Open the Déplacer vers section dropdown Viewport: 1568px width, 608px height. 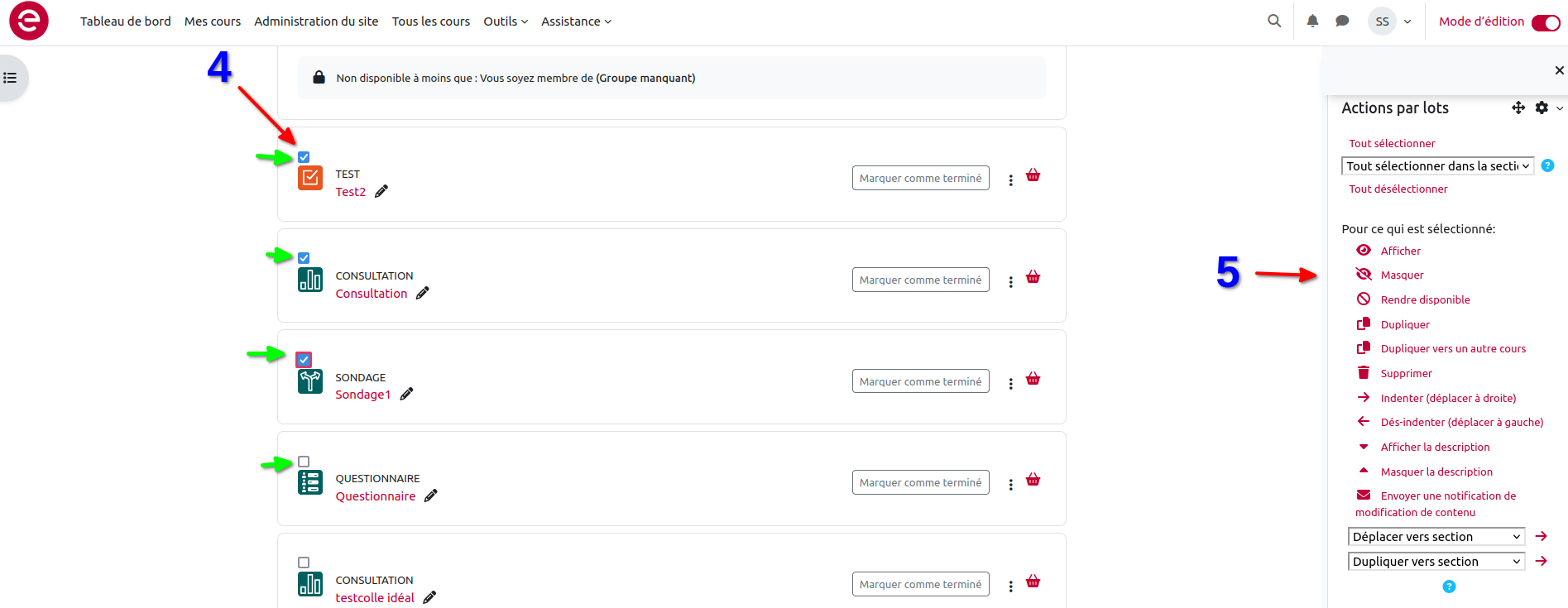(x=1436, y=537)
